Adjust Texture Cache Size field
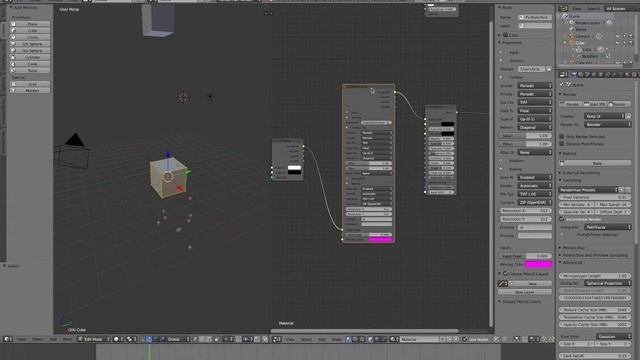 click(x=595, y=310)
